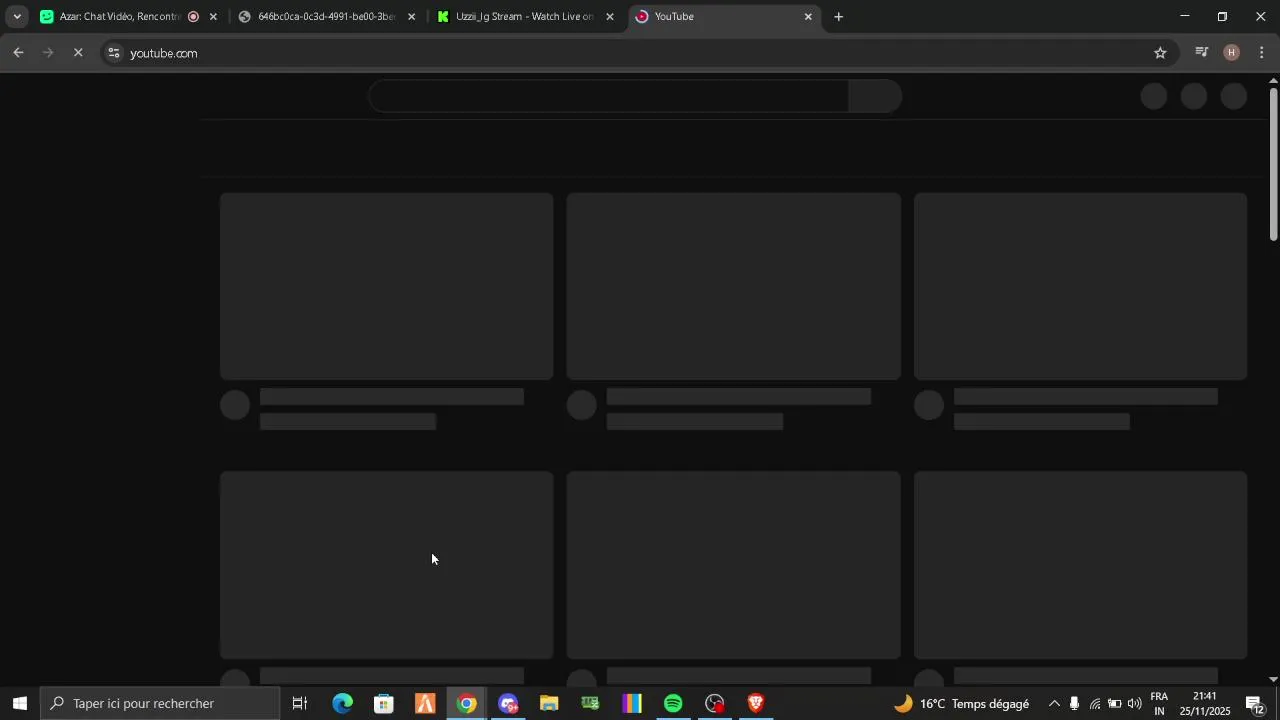The image size is (1280, 720).
Task: Open the purple chat app in taskbar
Action: (508, 704)
